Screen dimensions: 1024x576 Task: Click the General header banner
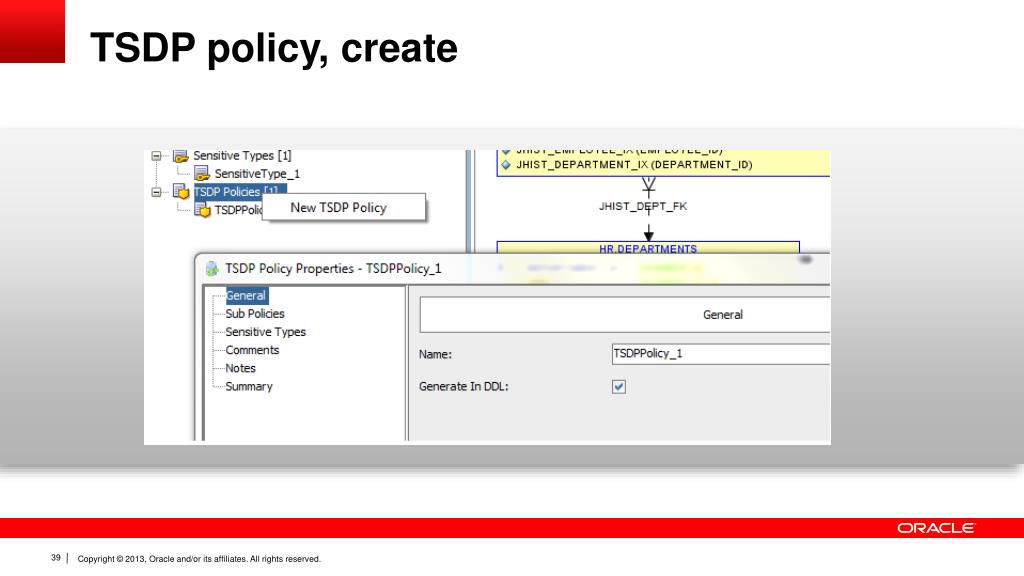click(x=625, y=315)
